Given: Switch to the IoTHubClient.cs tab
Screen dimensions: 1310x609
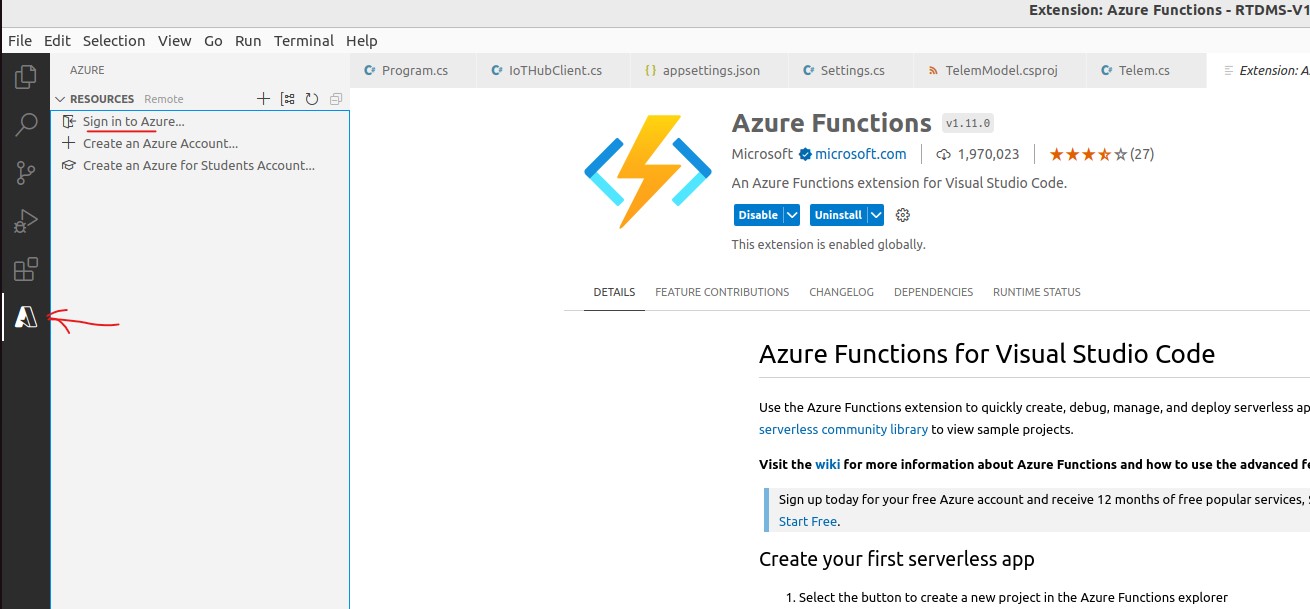Looking at the screenshot, I should pyautogui.click(x=555, y=71).
